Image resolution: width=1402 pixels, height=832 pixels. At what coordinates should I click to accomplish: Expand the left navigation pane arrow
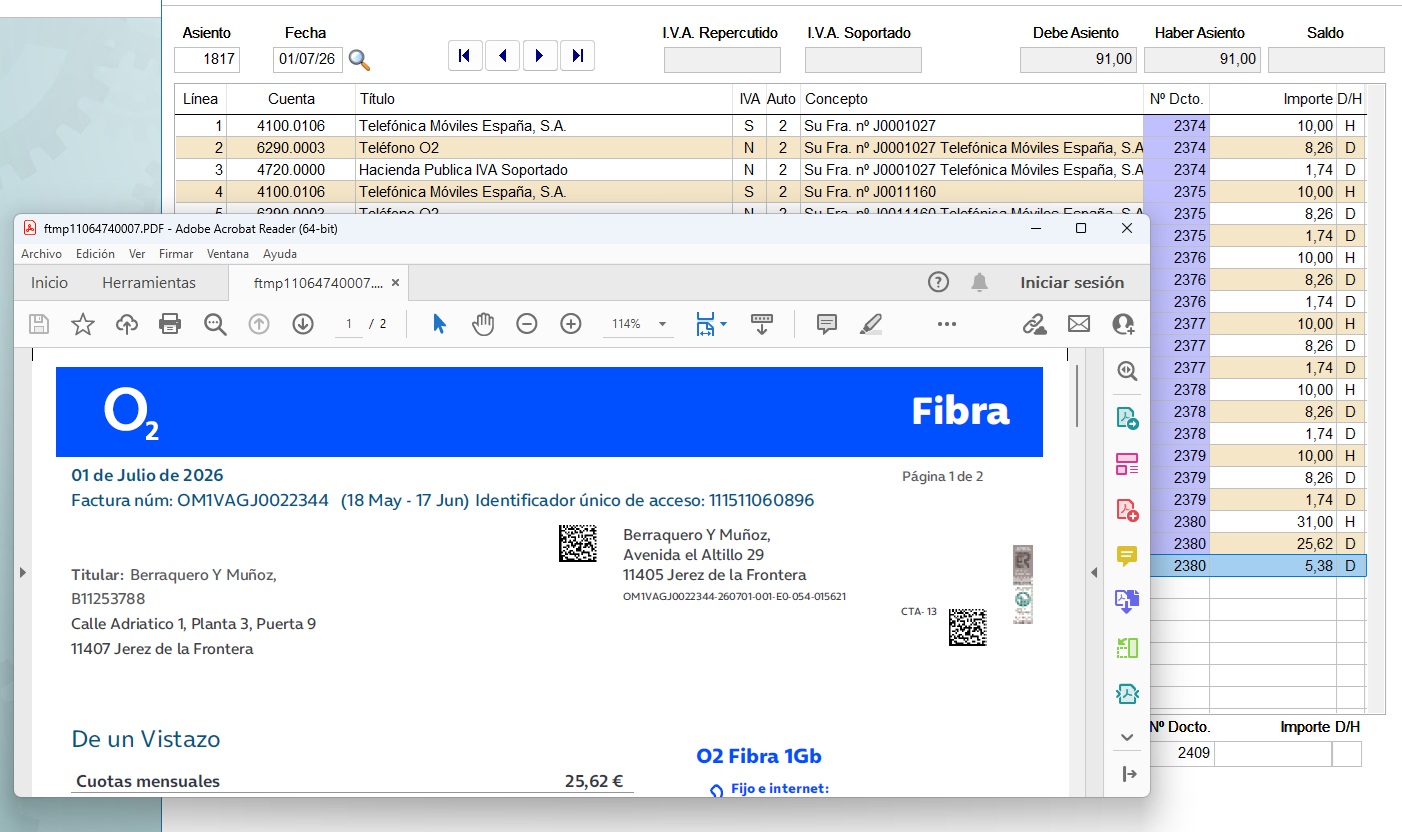(23, 573)
